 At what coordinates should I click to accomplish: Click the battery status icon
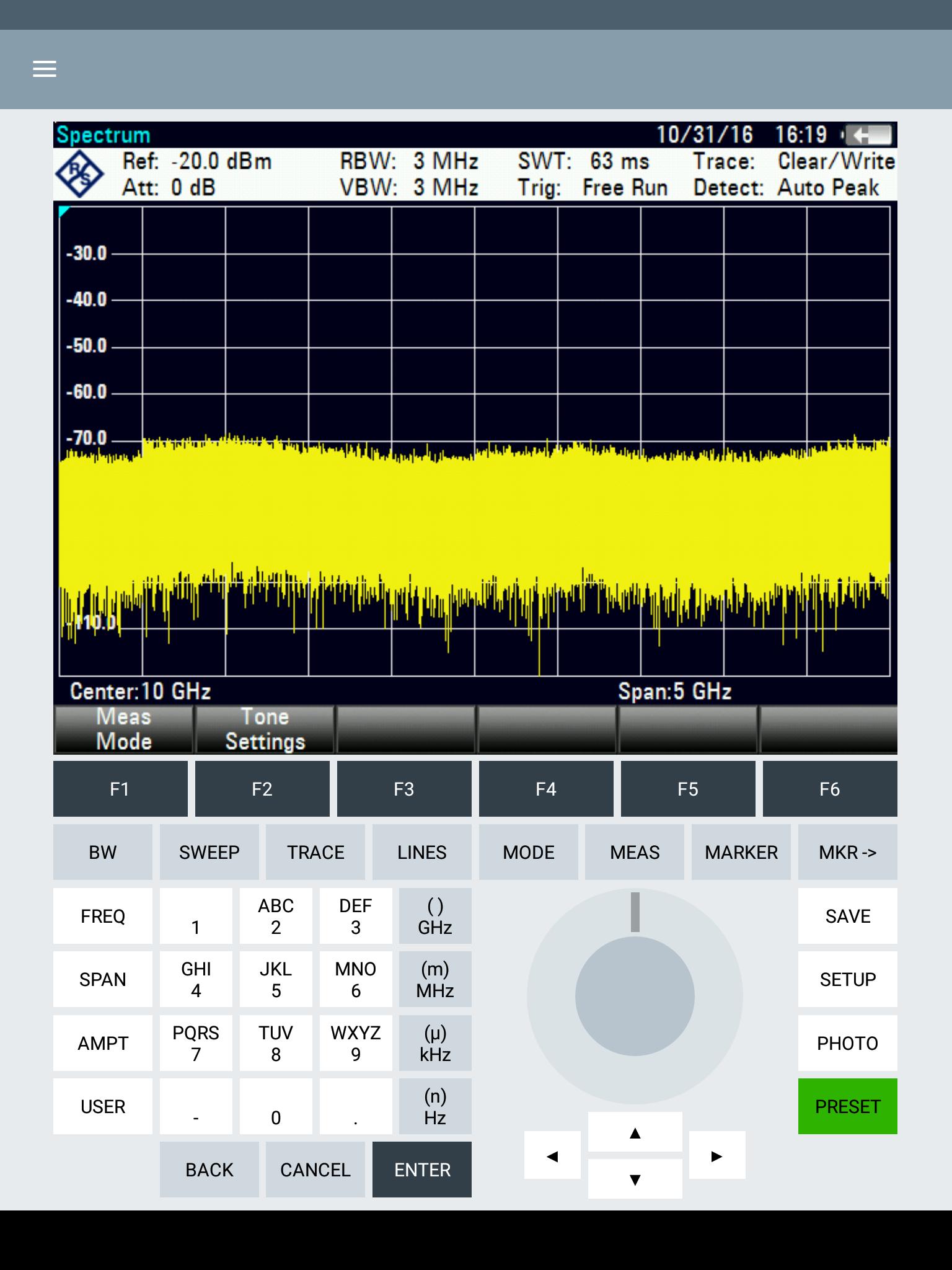869,135
